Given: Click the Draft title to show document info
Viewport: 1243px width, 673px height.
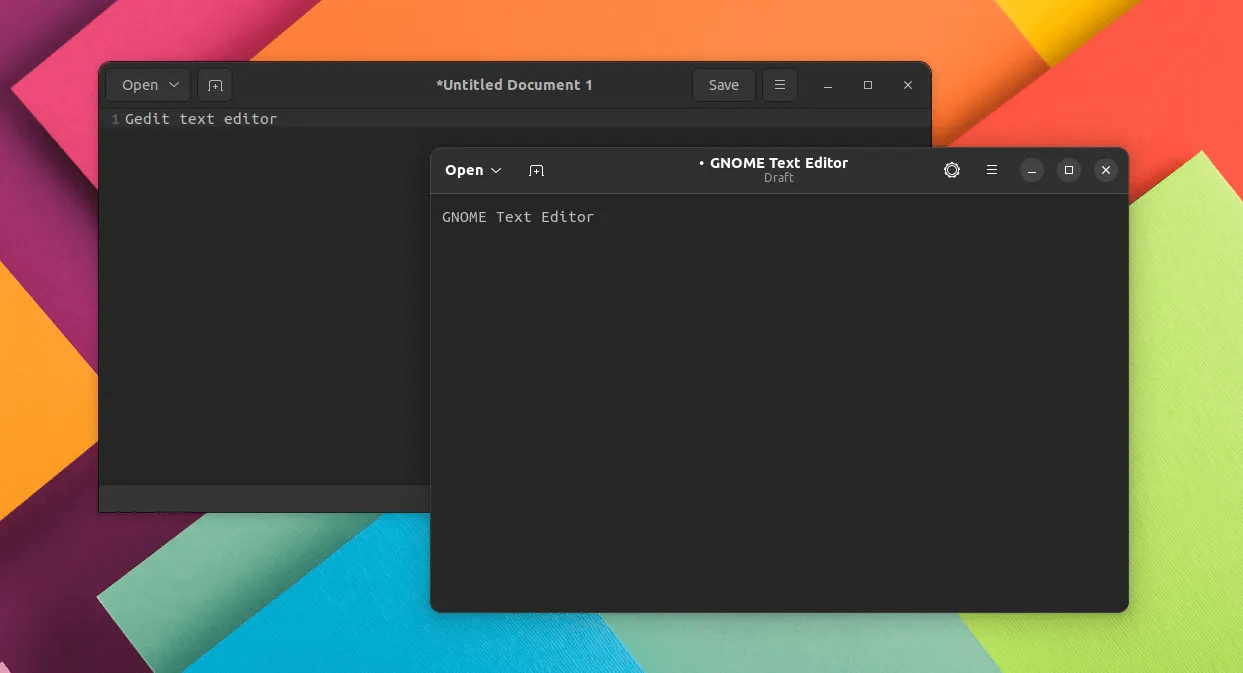Looking at the screenshot, I should click(x=779, y=177).
